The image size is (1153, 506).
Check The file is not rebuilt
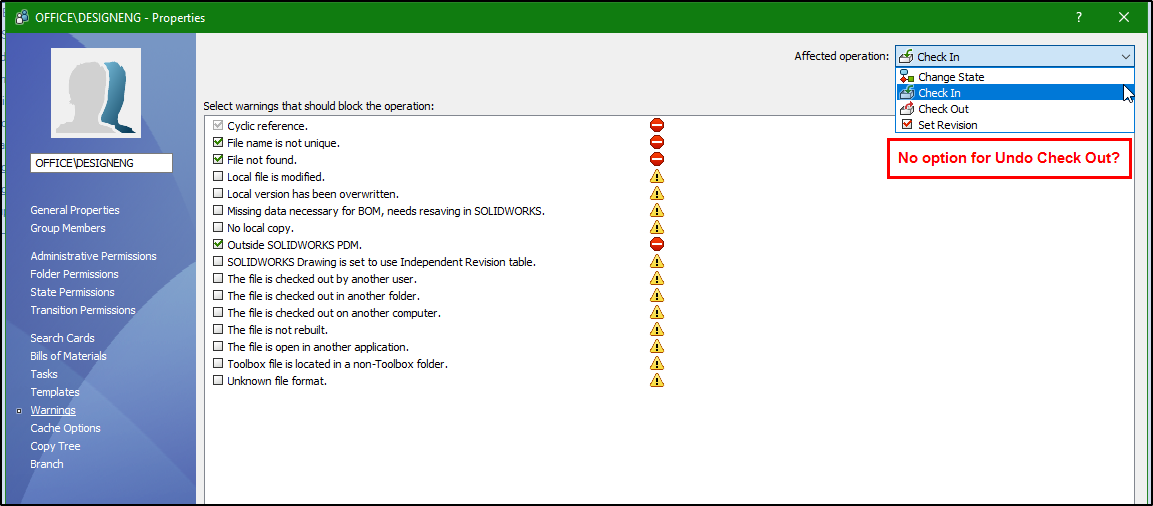pos(218,329)
